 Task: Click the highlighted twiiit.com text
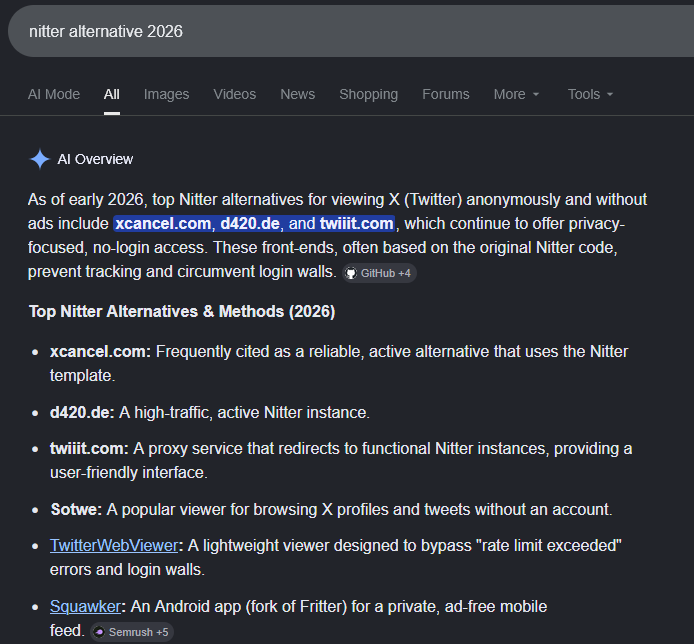(357, 224)
